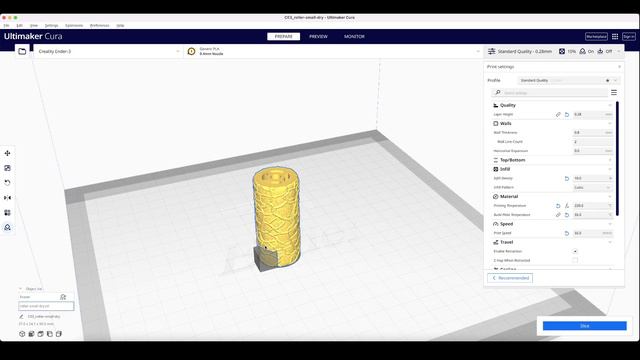
Task: Select the Move tool
Action: (x=7, y=153)
